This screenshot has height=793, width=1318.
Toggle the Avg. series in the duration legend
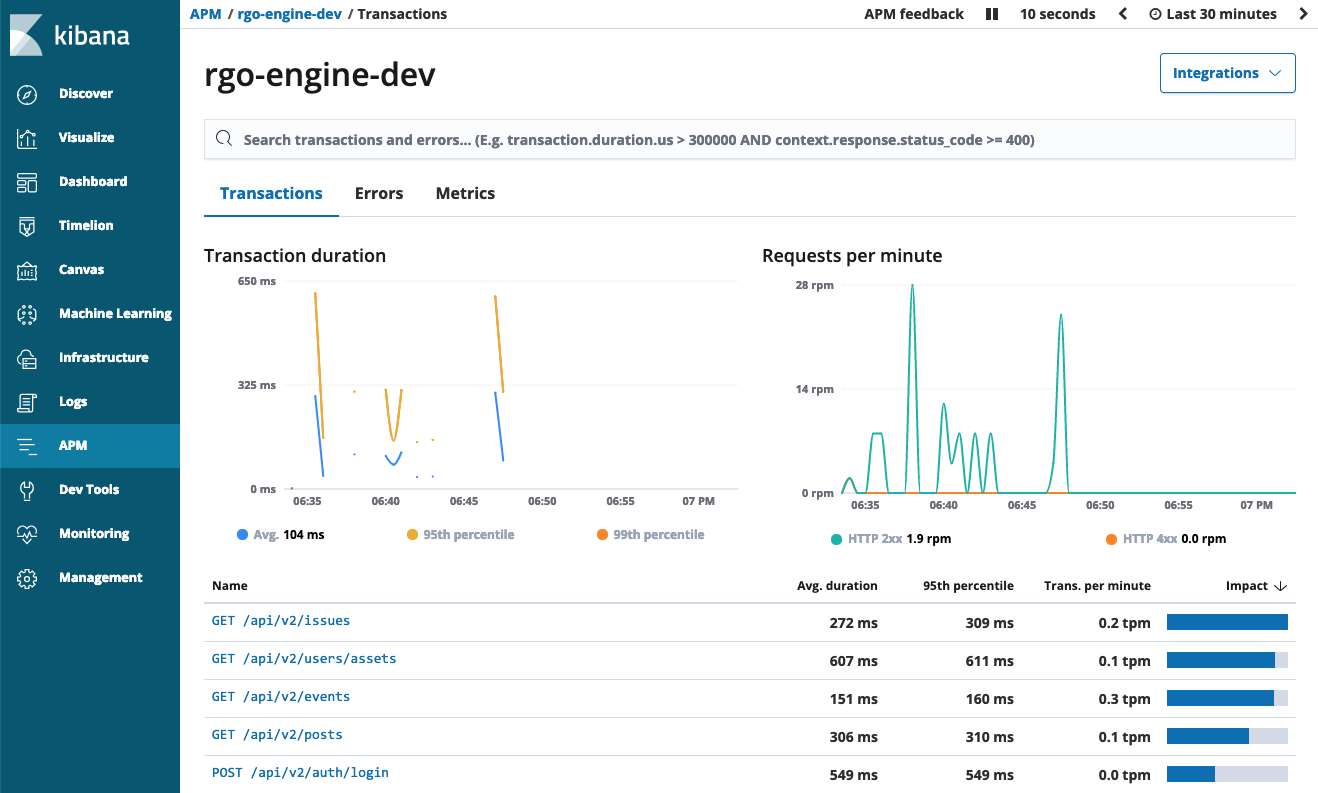(x=281, y=535)
